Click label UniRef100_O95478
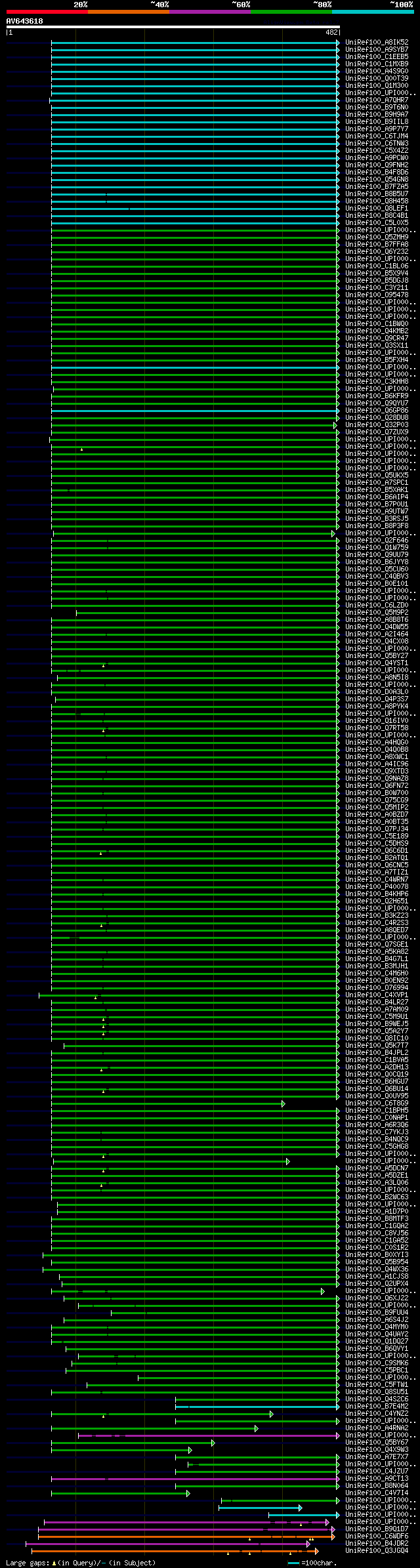The width and height of the screenshot is (420, 1568). pyautogui.click(x=377, y=295)
